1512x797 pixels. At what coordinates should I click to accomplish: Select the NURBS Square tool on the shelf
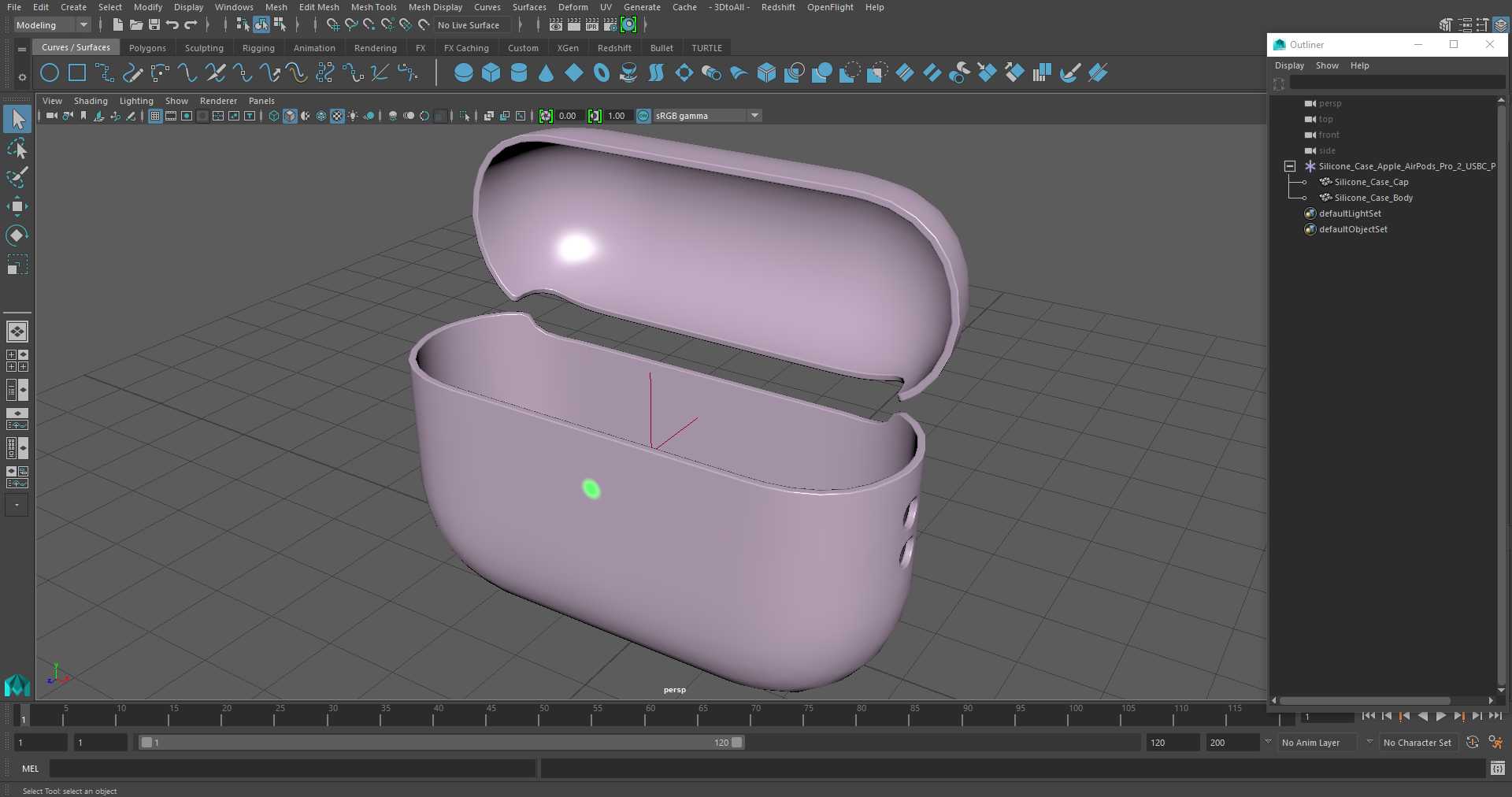click(x=77, y=73)
